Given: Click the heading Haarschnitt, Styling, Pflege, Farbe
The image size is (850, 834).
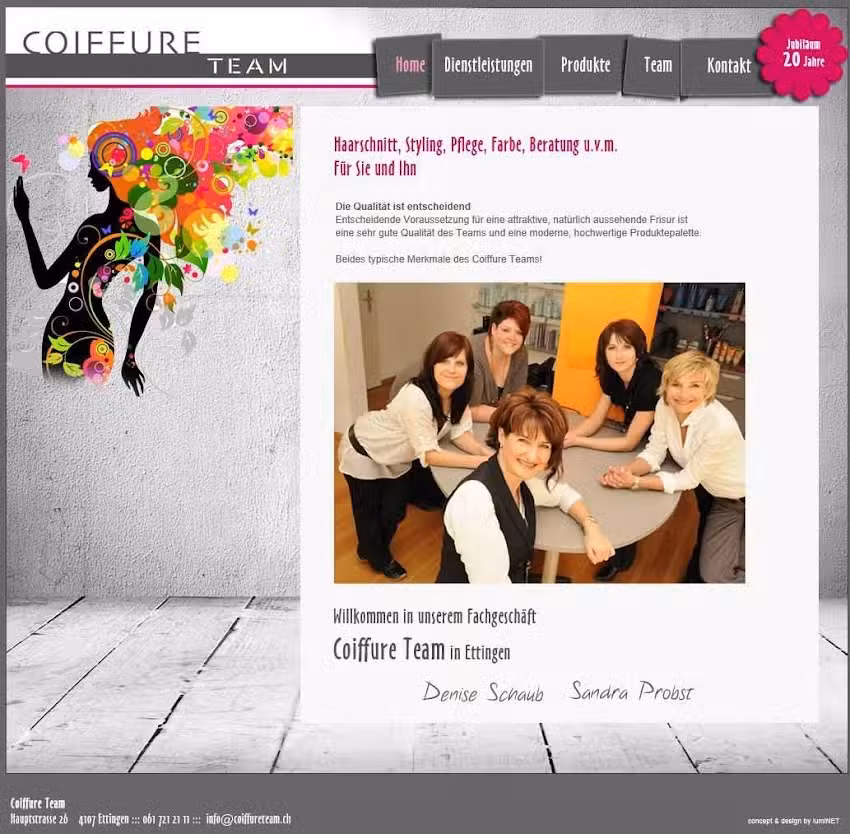Looking at the screenshot, I should (477, 146).
